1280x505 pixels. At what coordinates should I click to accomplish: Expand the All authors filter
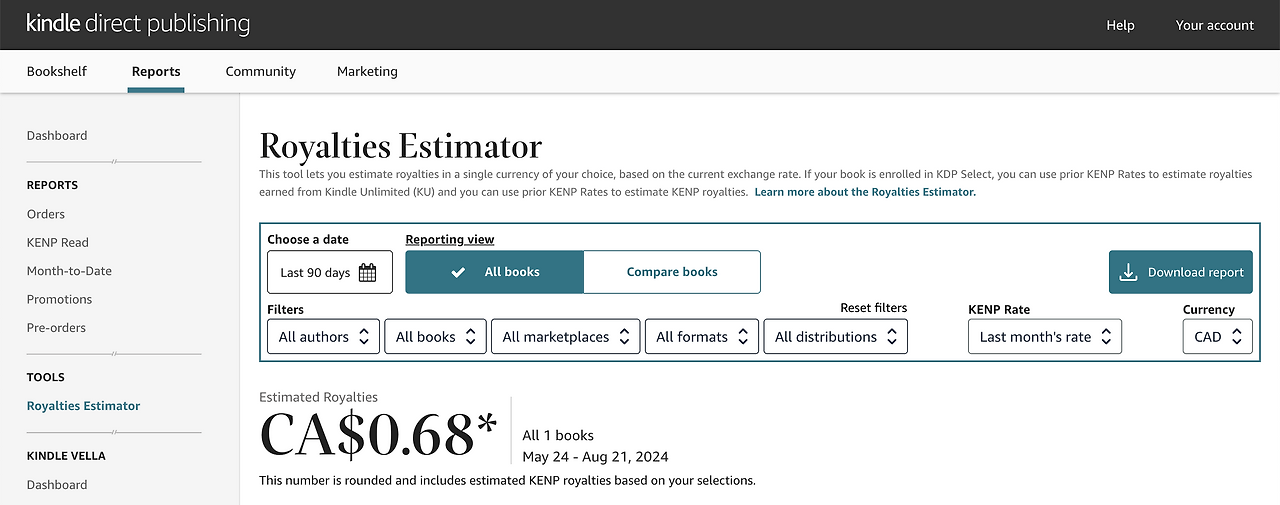[324, 337]
